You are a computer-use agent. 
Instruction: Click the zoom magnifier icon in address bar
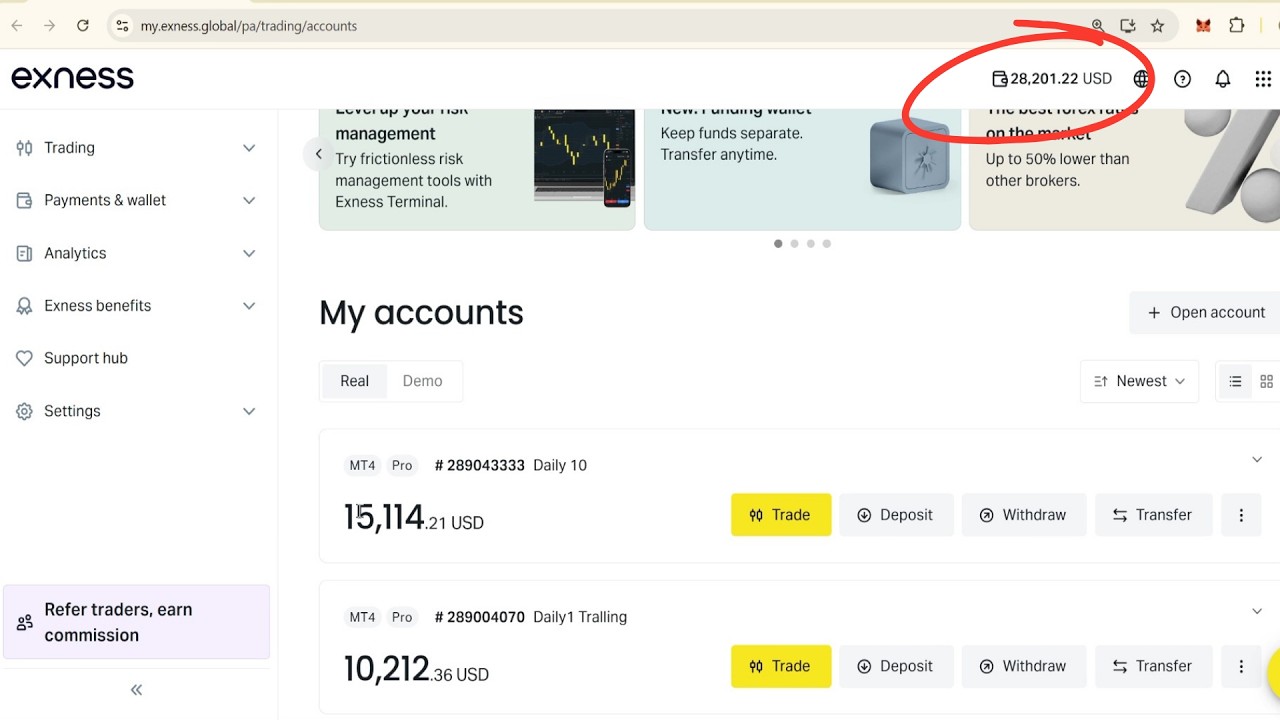click(1098, 26)
